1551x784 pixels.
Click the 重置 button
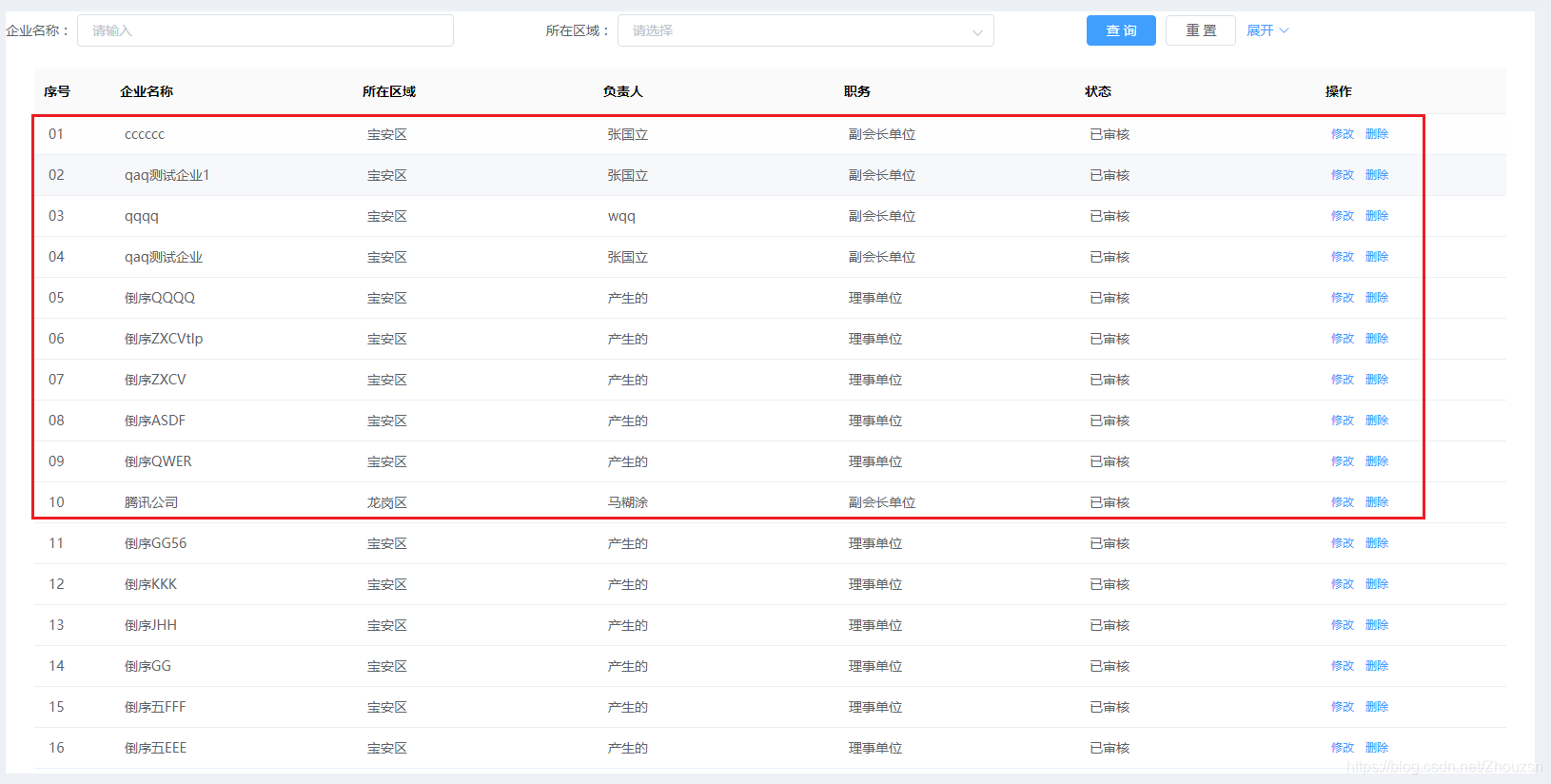pyautogui.click(x=1201, y=30)
